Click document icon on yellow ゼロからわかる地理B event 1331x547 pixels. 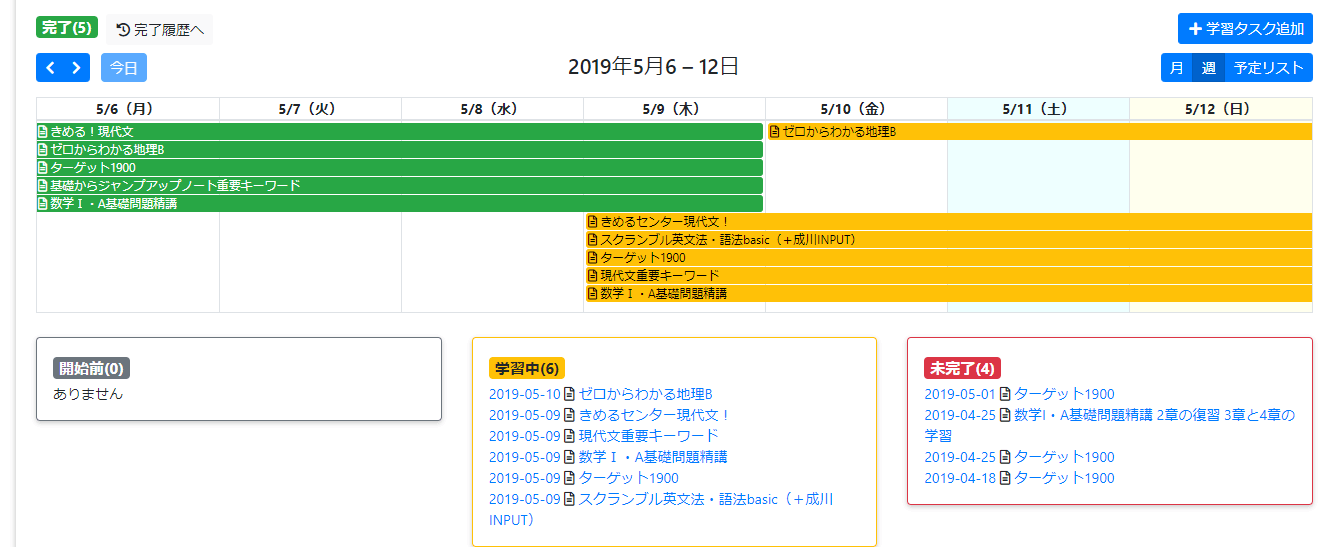[774, 132]
